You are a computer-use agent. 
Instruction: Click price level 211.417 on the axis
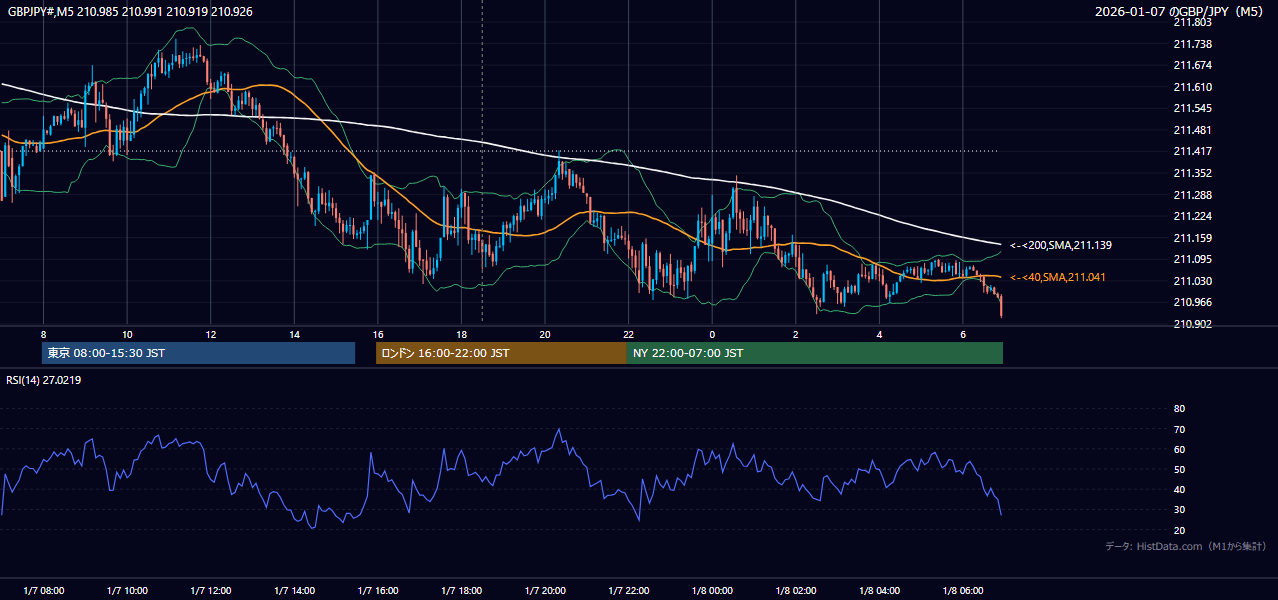coord(1192,151)
